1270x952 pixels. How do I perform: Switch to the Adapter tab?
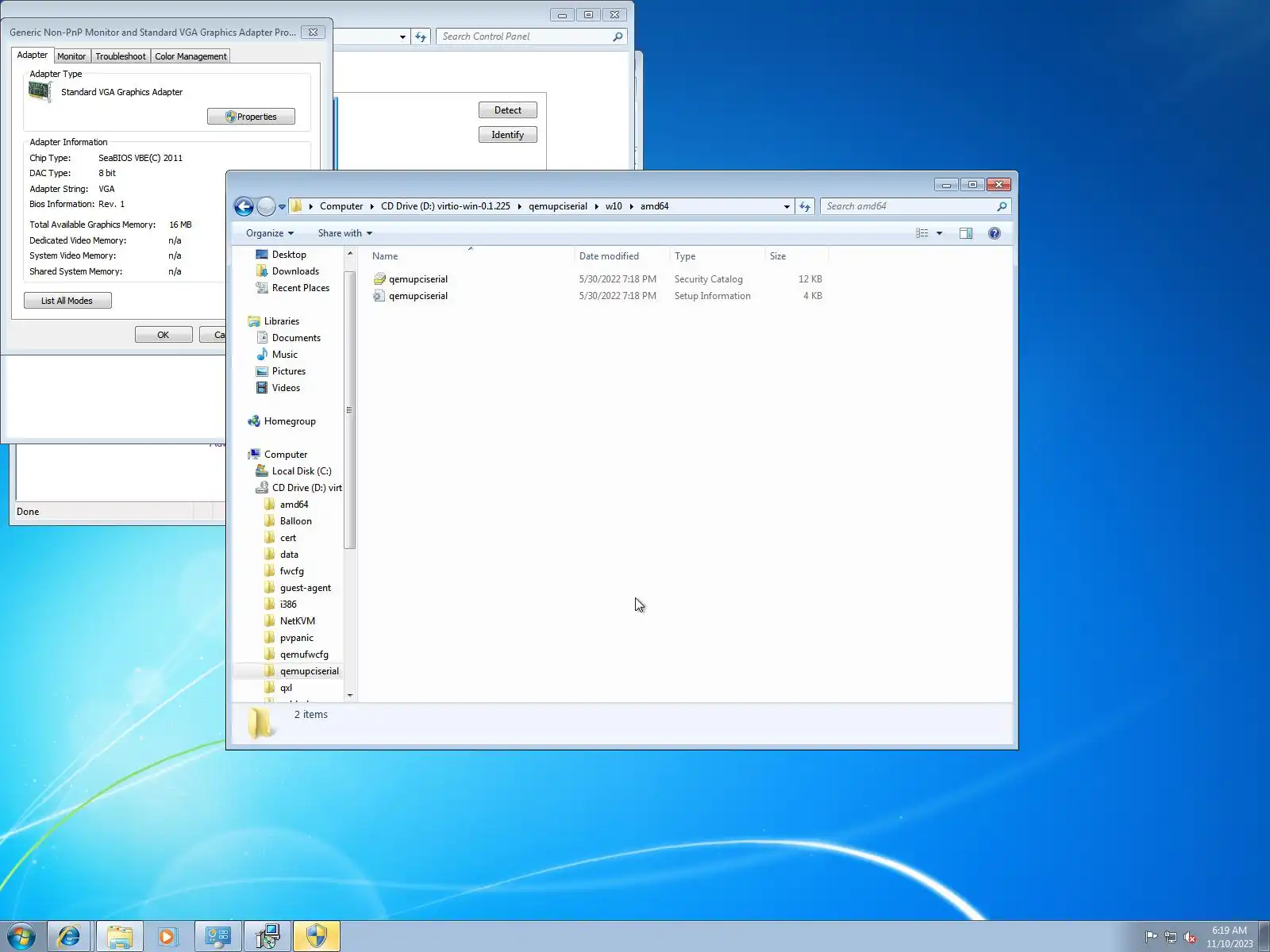[x=33, y=56]
